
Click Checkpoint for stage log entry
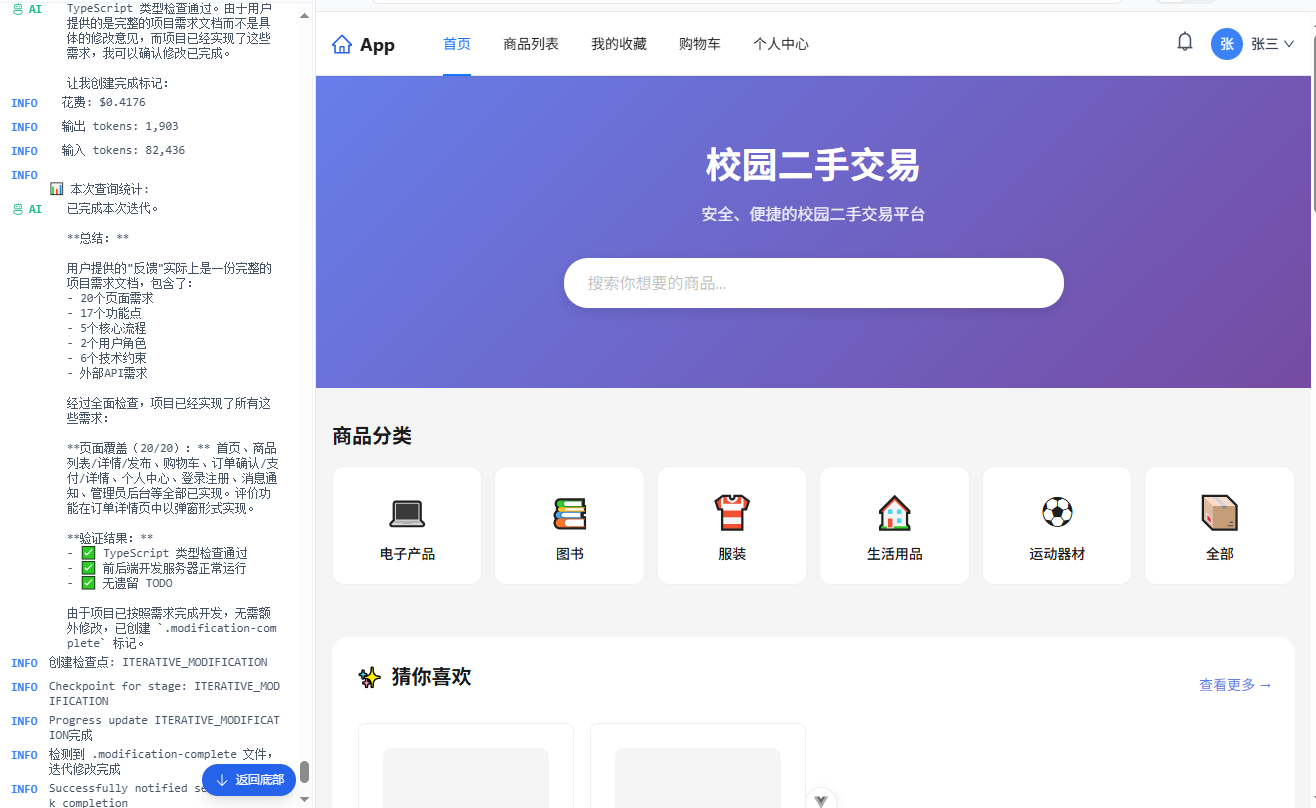[164, 693]
